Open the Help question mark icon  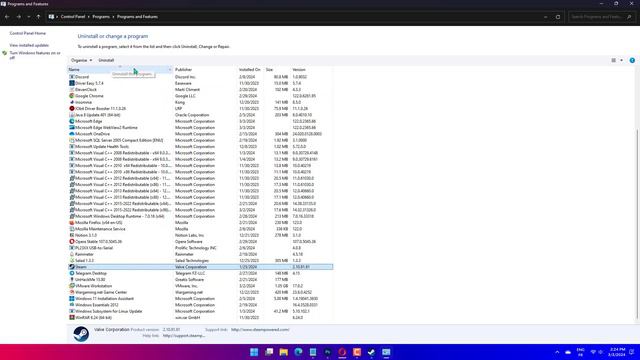(x=632, y=60)
